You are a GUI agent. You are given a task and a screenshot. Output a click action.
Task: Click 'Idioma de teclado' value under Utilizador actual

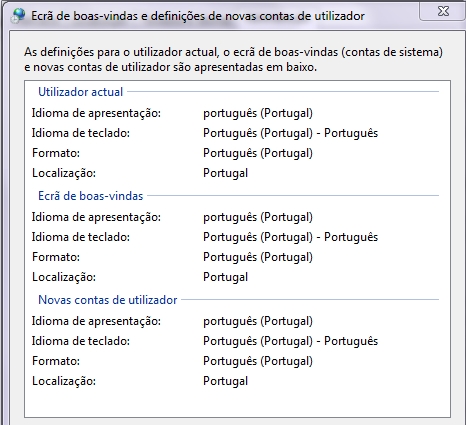click(x=290, y=133)
